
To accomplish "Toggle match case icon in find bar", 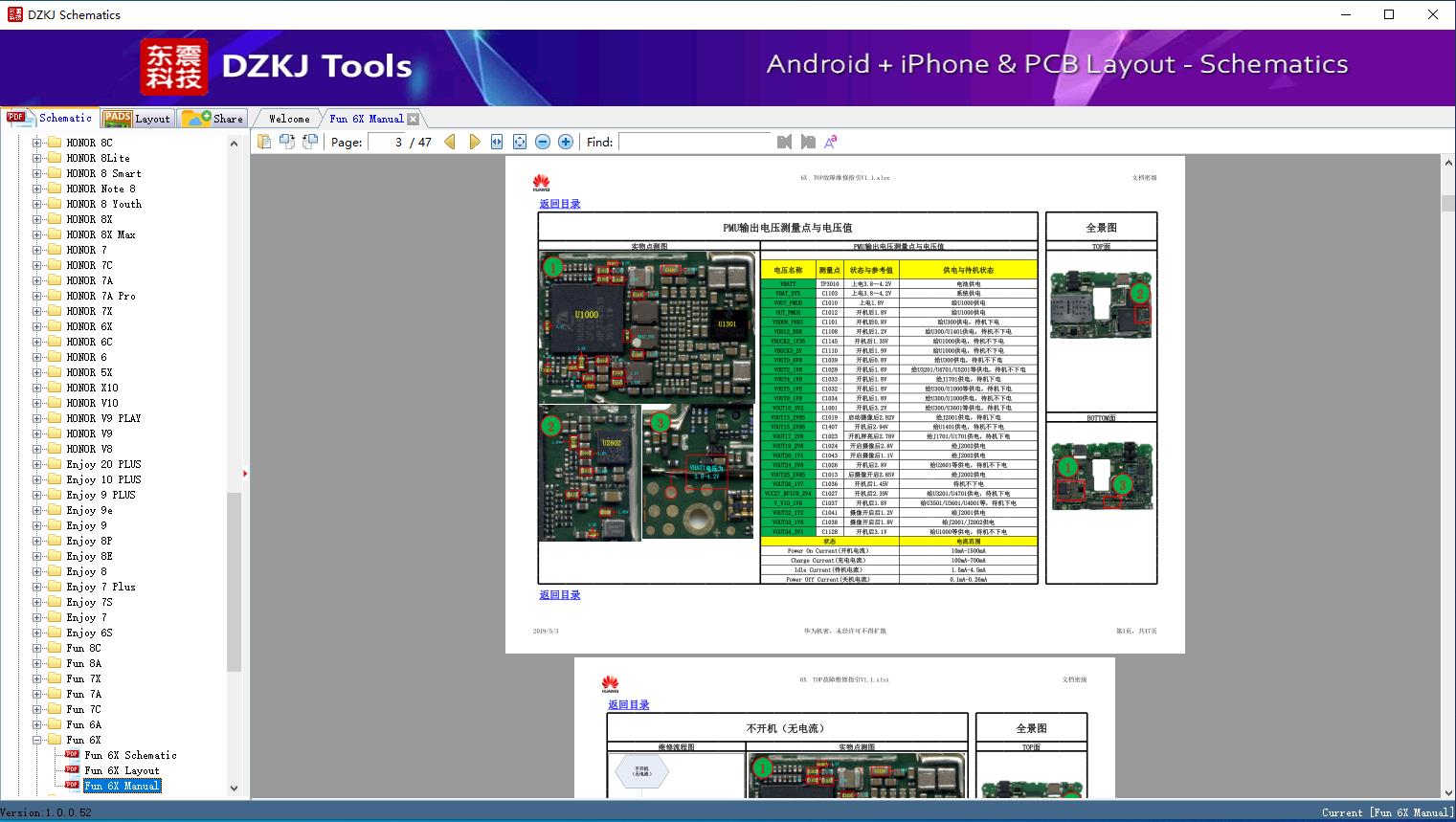I will click(831, 142).
